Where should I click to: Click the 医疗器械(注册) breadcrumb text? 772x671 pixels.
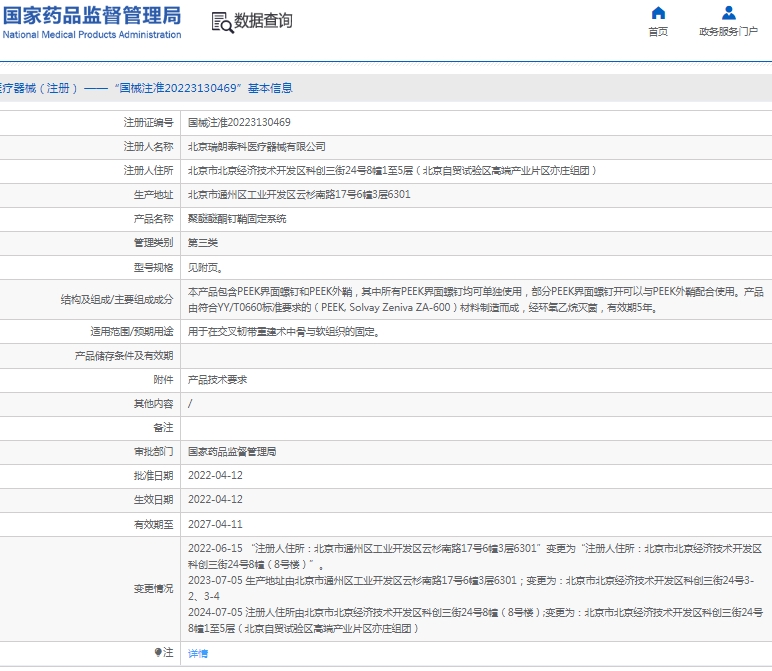38,88
